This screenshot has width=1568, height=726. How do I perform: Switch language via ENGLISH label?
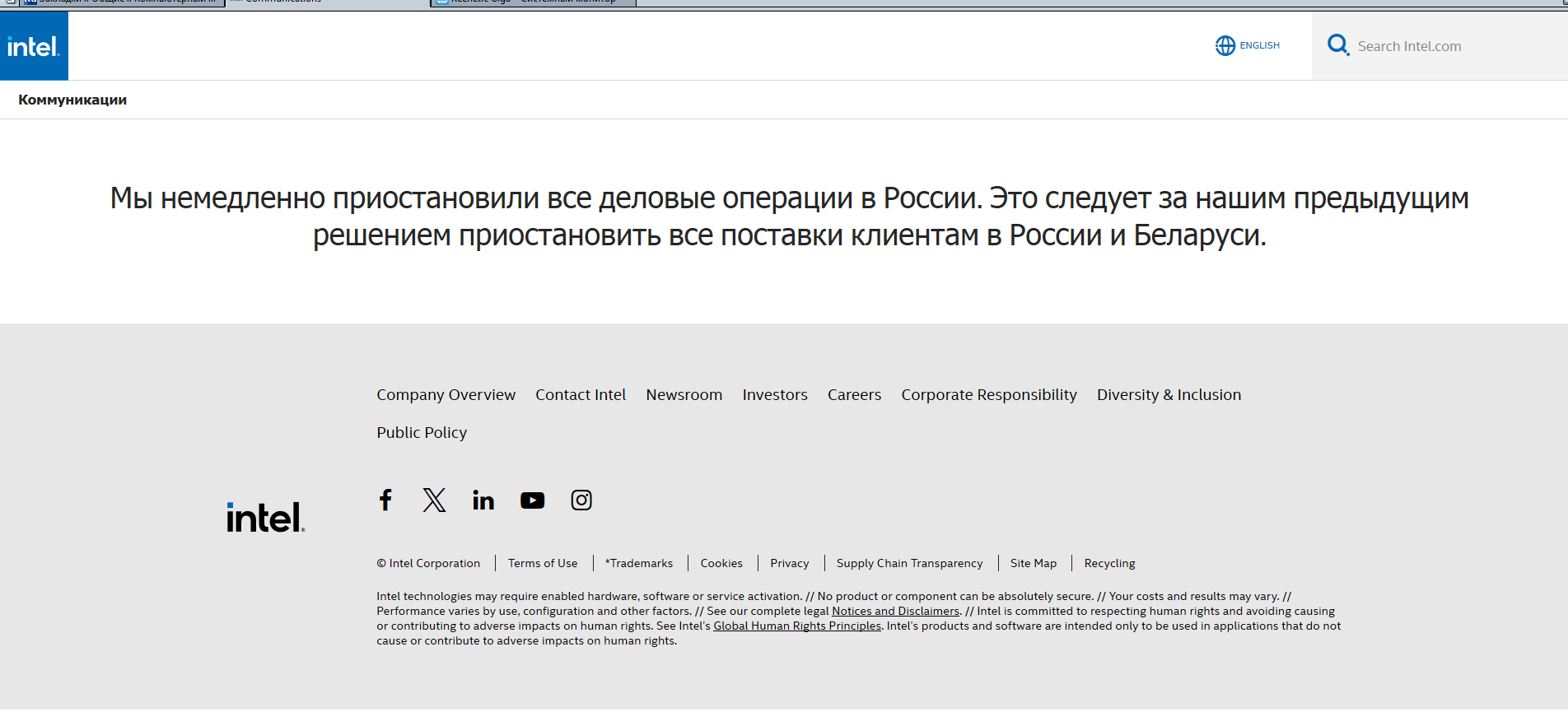point(1259,45)
